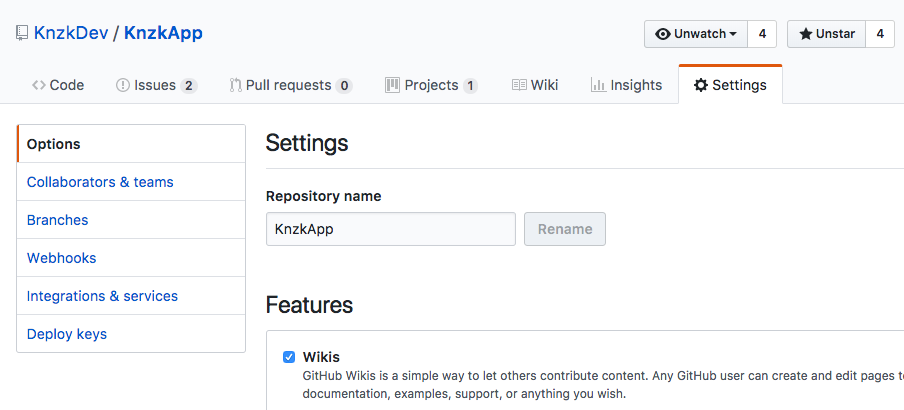Open the KnzkDev owner link
Viewport: 904px width, 410px height.
tap(71, 33)
